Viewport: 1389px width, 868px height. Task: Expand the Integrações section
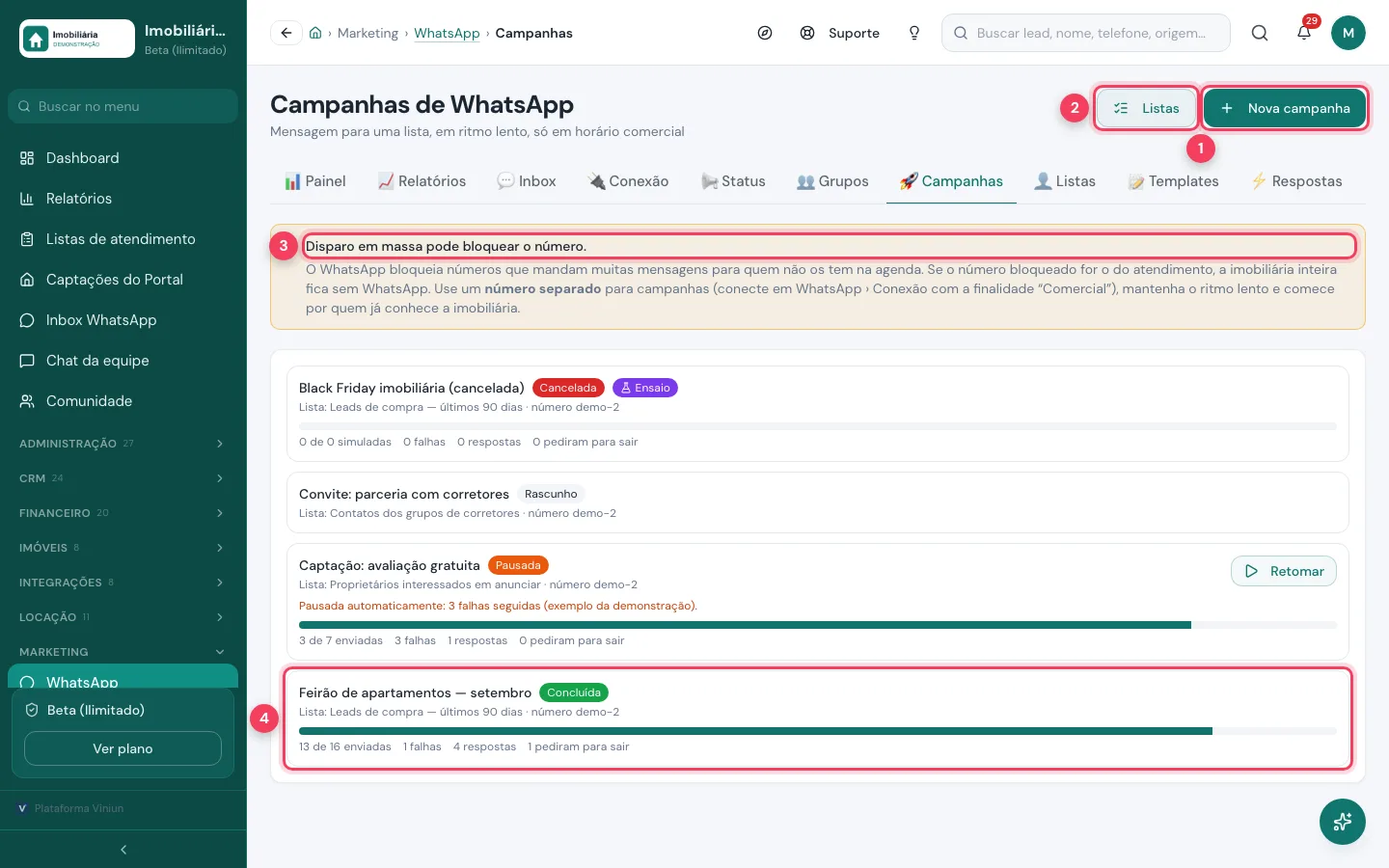pos(123,583)
